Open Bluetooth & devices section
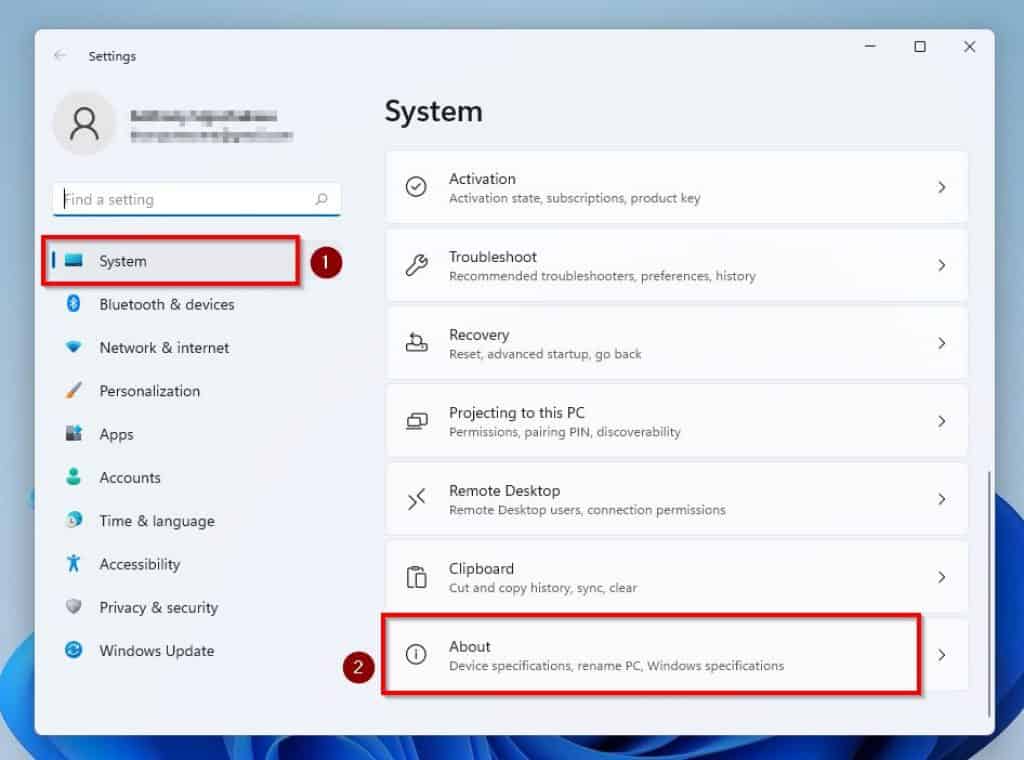Screen dimensions: 1024x760 point(167,304)
